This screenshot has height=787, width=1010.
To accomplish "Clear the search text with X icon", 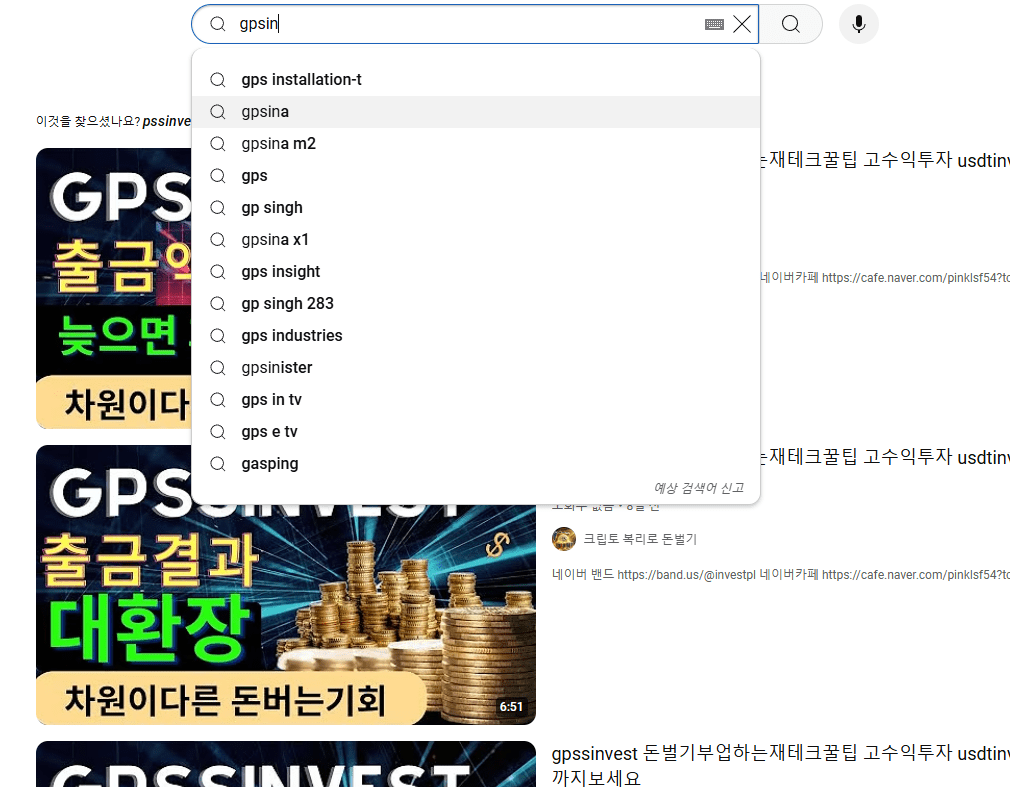I will pos(742,24).
